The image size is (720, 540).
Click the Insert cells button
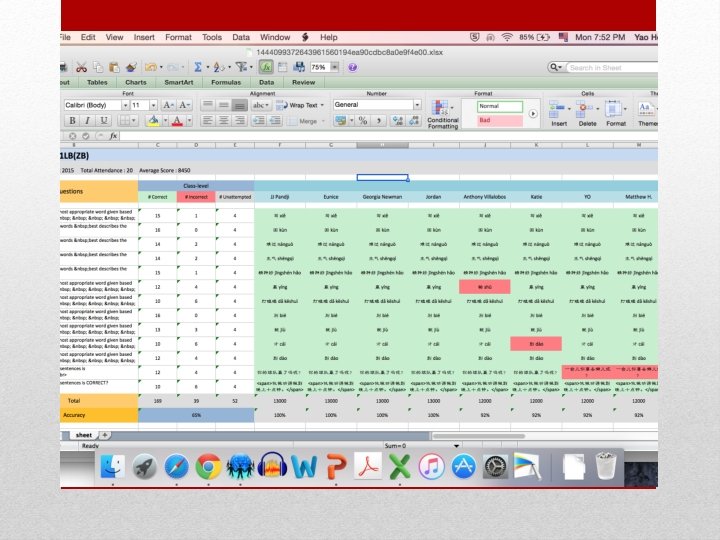(559, 113)
